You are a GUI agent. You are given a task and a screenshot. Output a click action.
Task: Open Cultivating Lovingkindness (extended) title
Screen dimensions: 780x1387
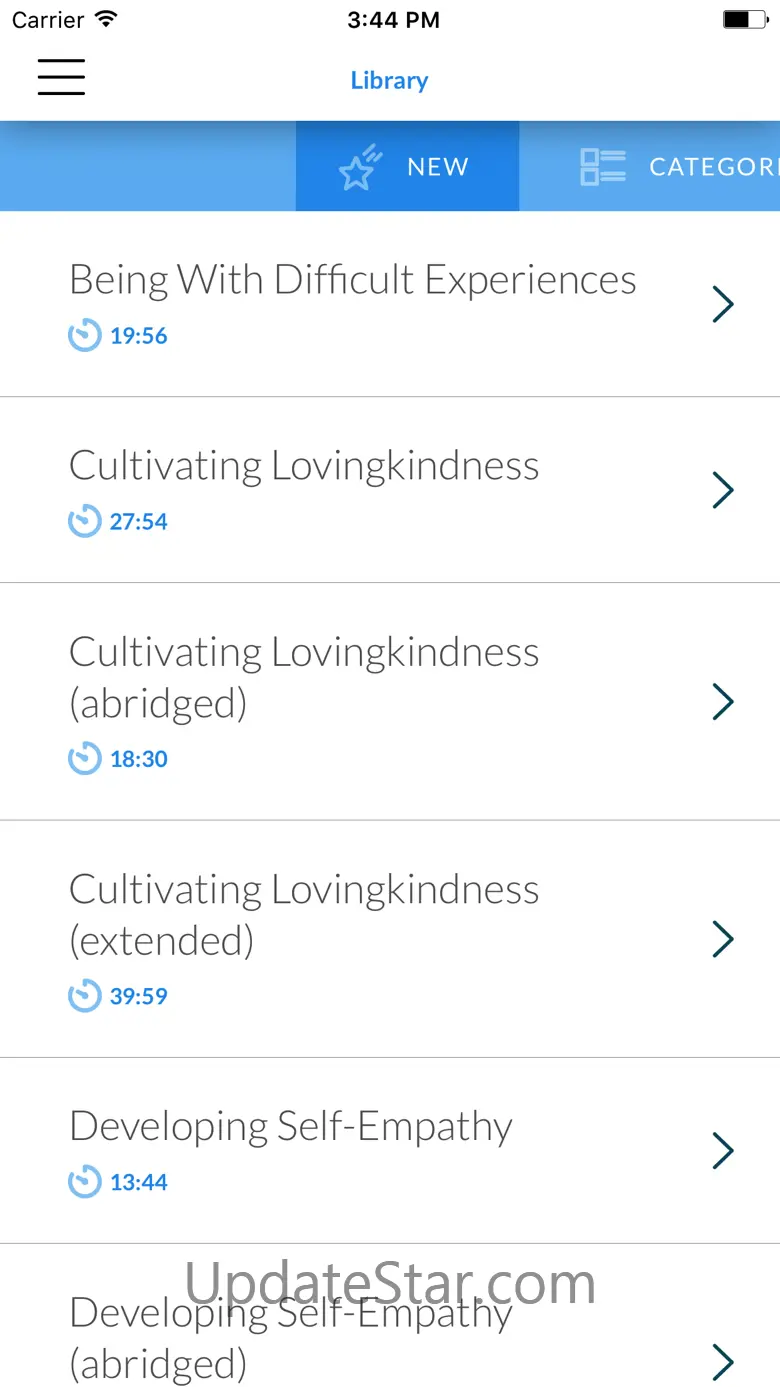point(304,914)
